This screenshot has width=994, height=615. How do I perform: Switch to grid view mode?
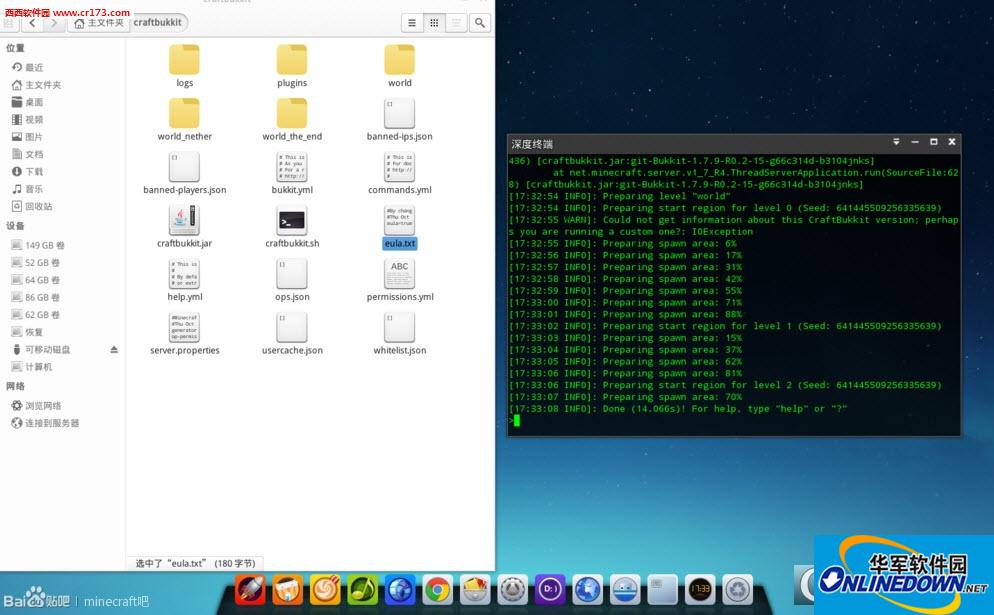[x=434, y=22]
